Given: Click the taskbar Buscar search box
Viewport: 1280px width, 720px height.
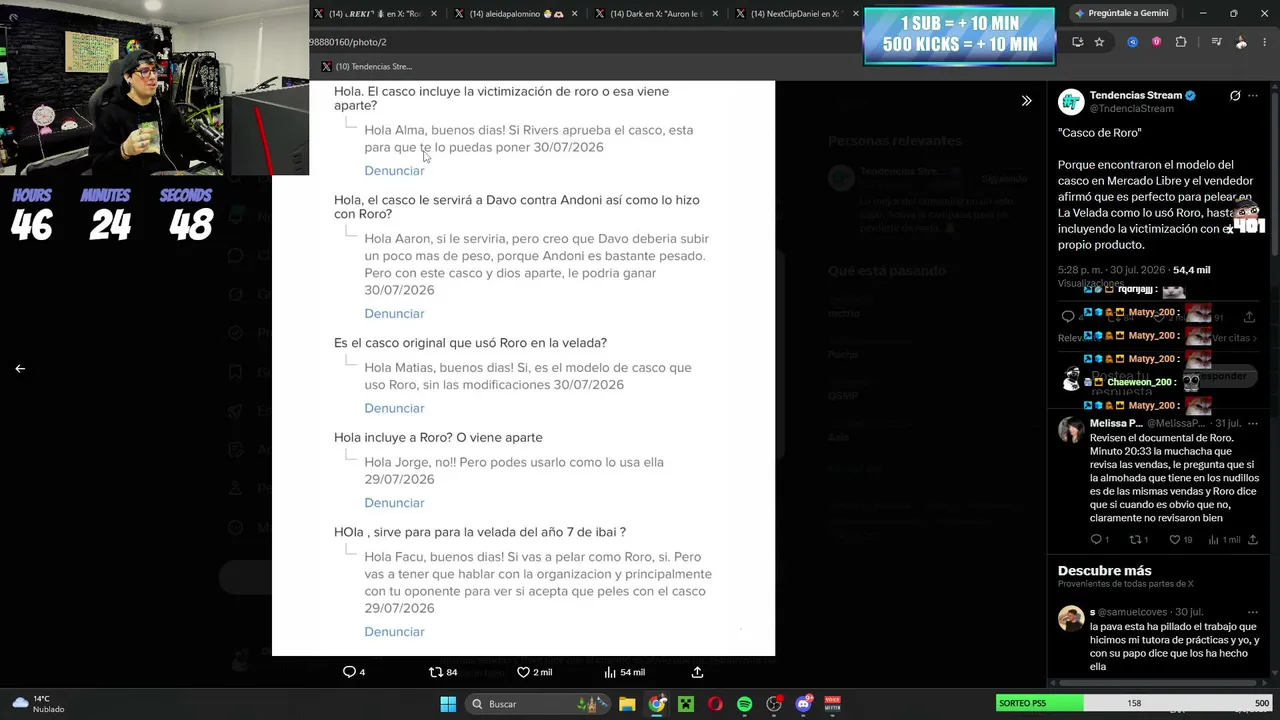Looking at the screenshot, I should point(540,704).
